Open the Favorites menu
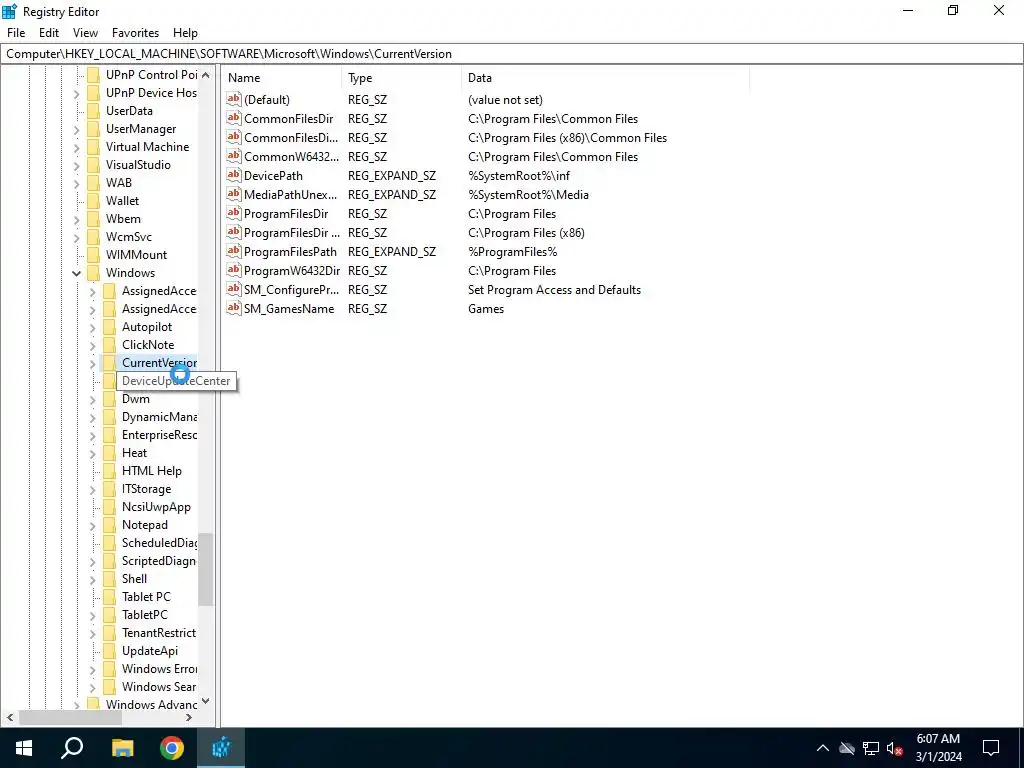 [135, 33]
